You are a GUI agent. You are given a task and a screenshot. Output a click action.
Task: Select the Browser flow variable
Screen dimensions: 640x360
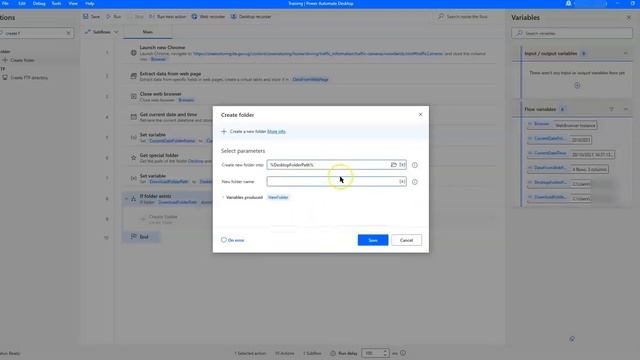point(562,124)
